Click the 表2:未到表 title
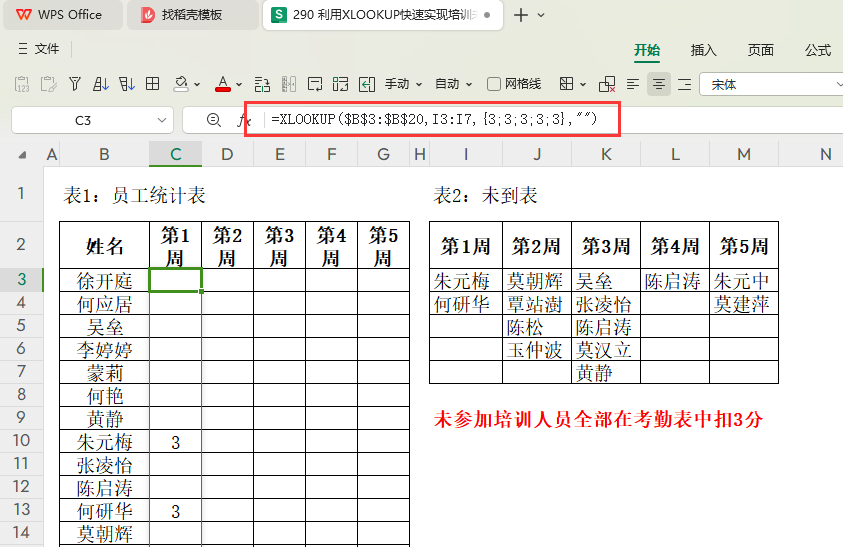Viewport: 843px width, 547px height. 485,195
